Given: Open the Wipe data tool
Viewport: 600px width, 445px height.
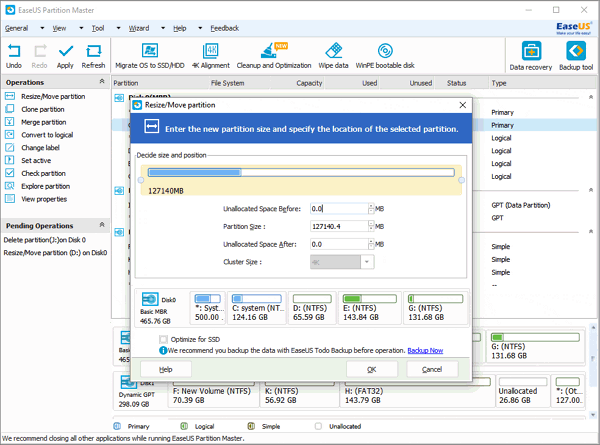Looking at the screenshot, I should 333,56.
